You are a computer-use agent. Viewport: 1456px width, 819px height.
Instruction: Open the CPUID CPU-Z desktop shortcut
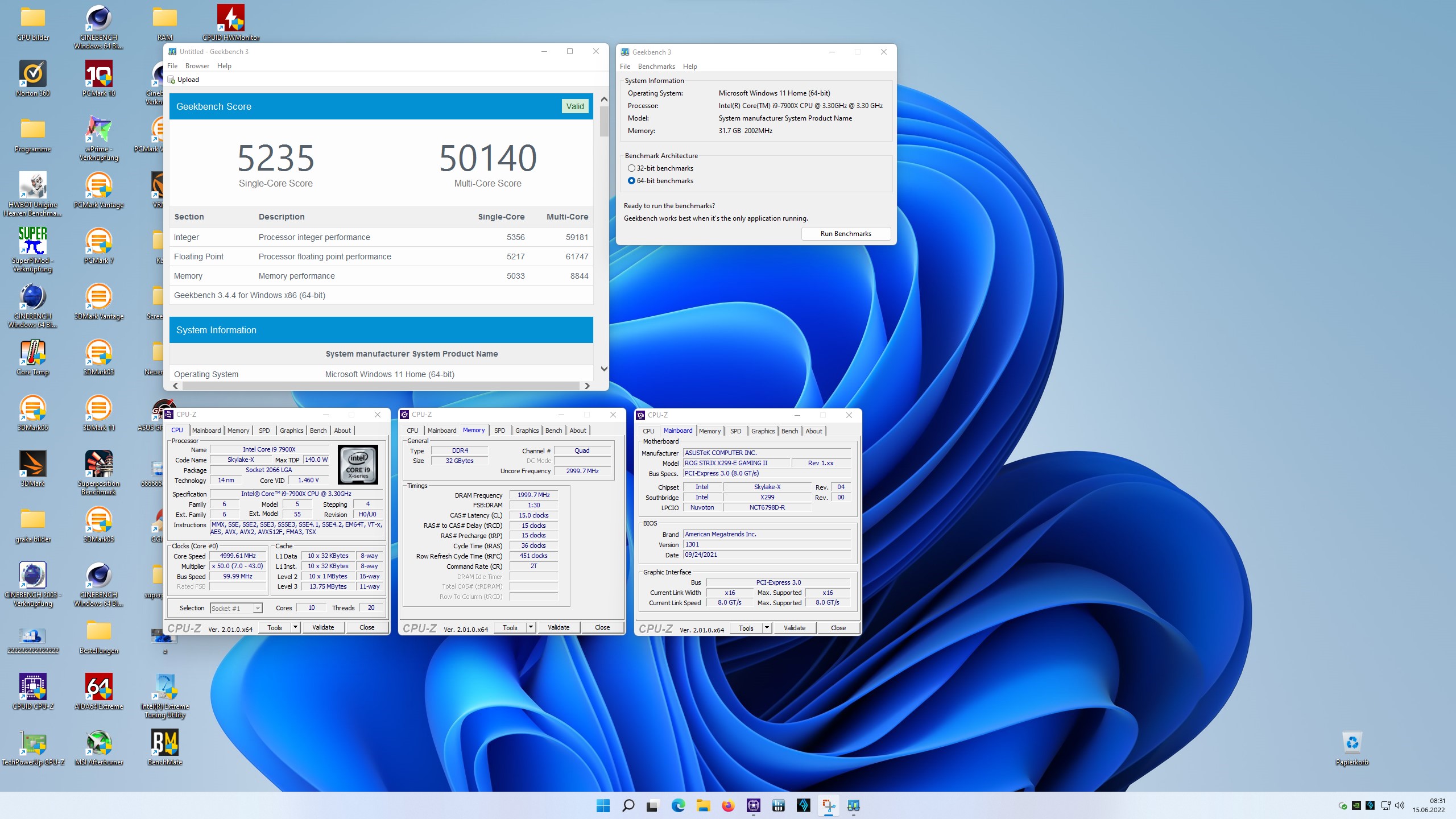click(x=33, y=692)
